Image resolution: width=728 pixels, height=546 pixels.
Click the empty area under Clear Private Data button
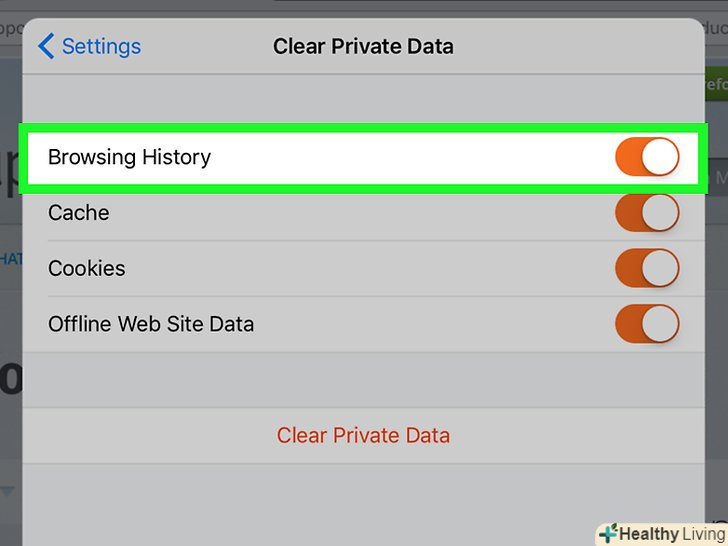(x=363, y=500)
